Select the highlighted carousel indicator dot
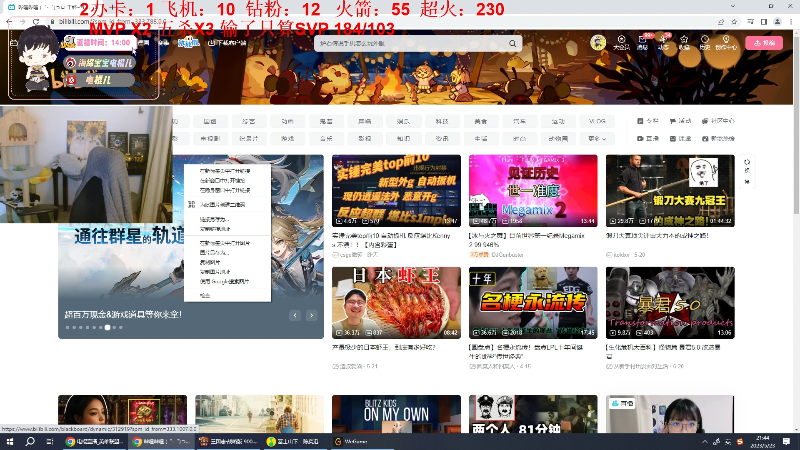The width and height of the screenshot is (800, 450). [107, 328]
